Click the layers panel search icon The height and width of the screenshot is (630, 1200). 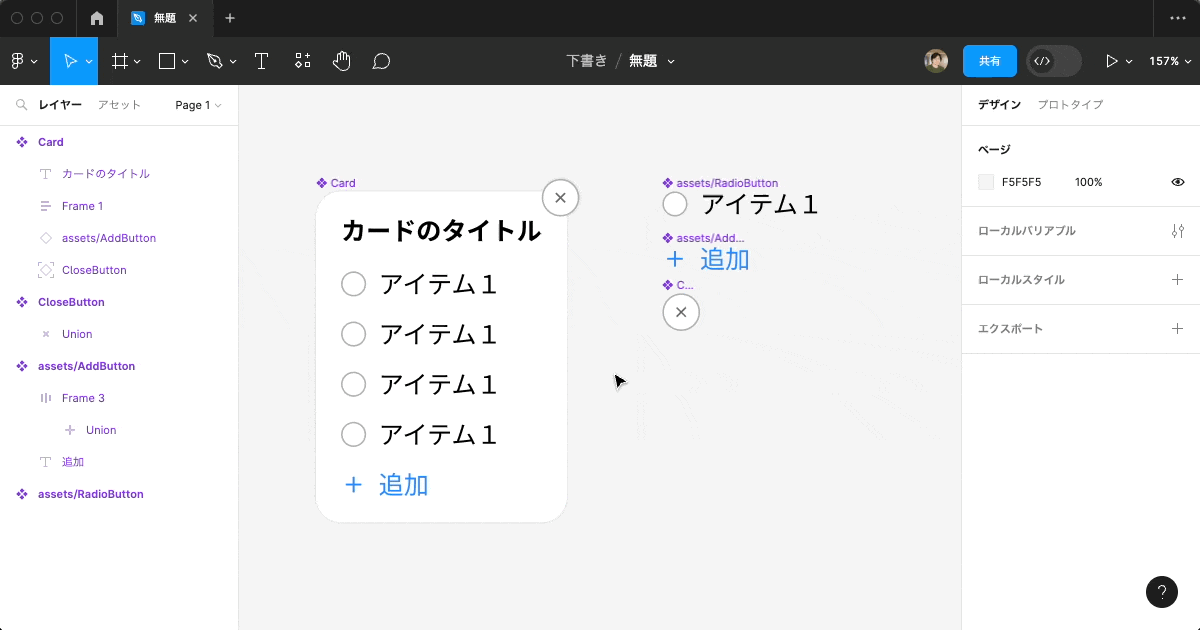(21, 105)
